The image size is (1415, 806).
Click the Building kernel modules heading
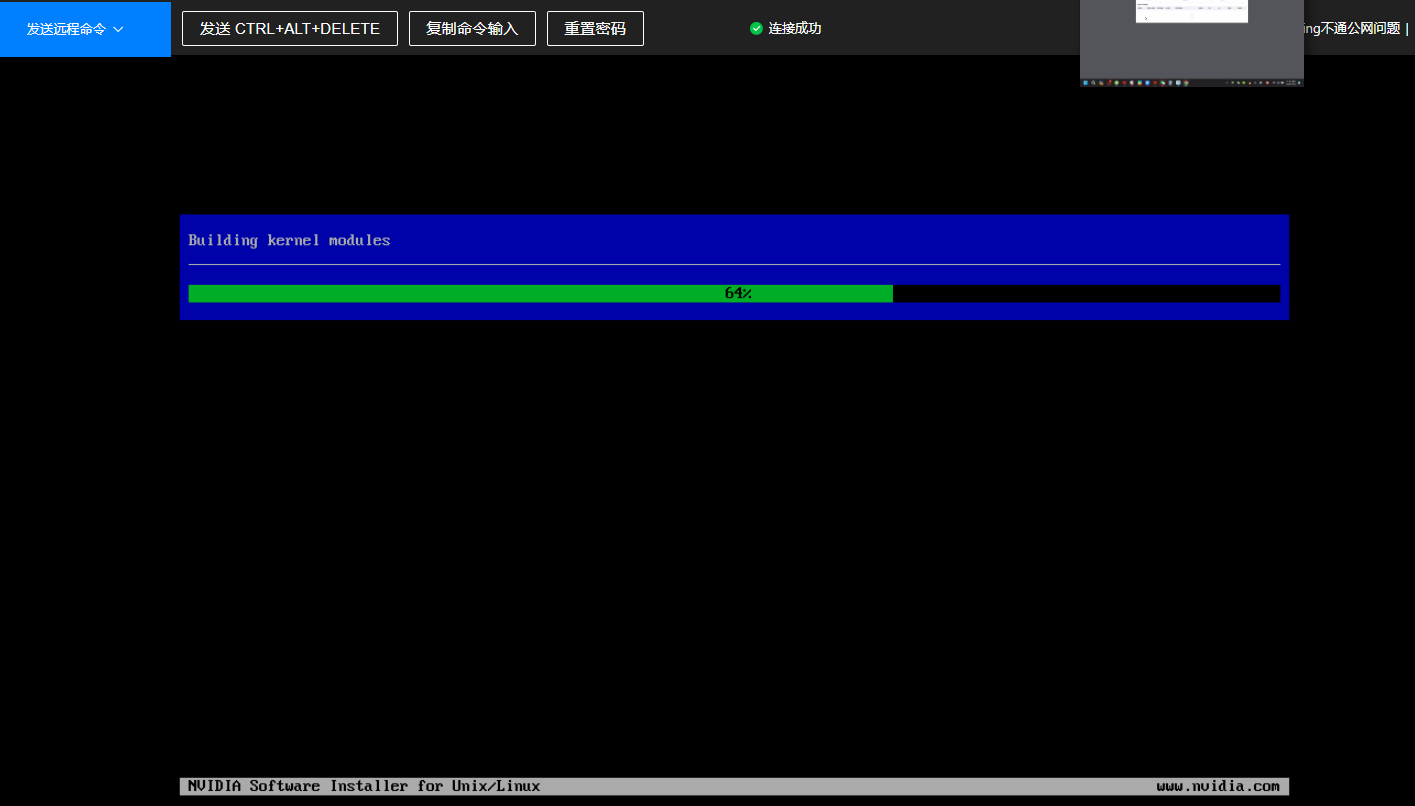click(289, 241)
